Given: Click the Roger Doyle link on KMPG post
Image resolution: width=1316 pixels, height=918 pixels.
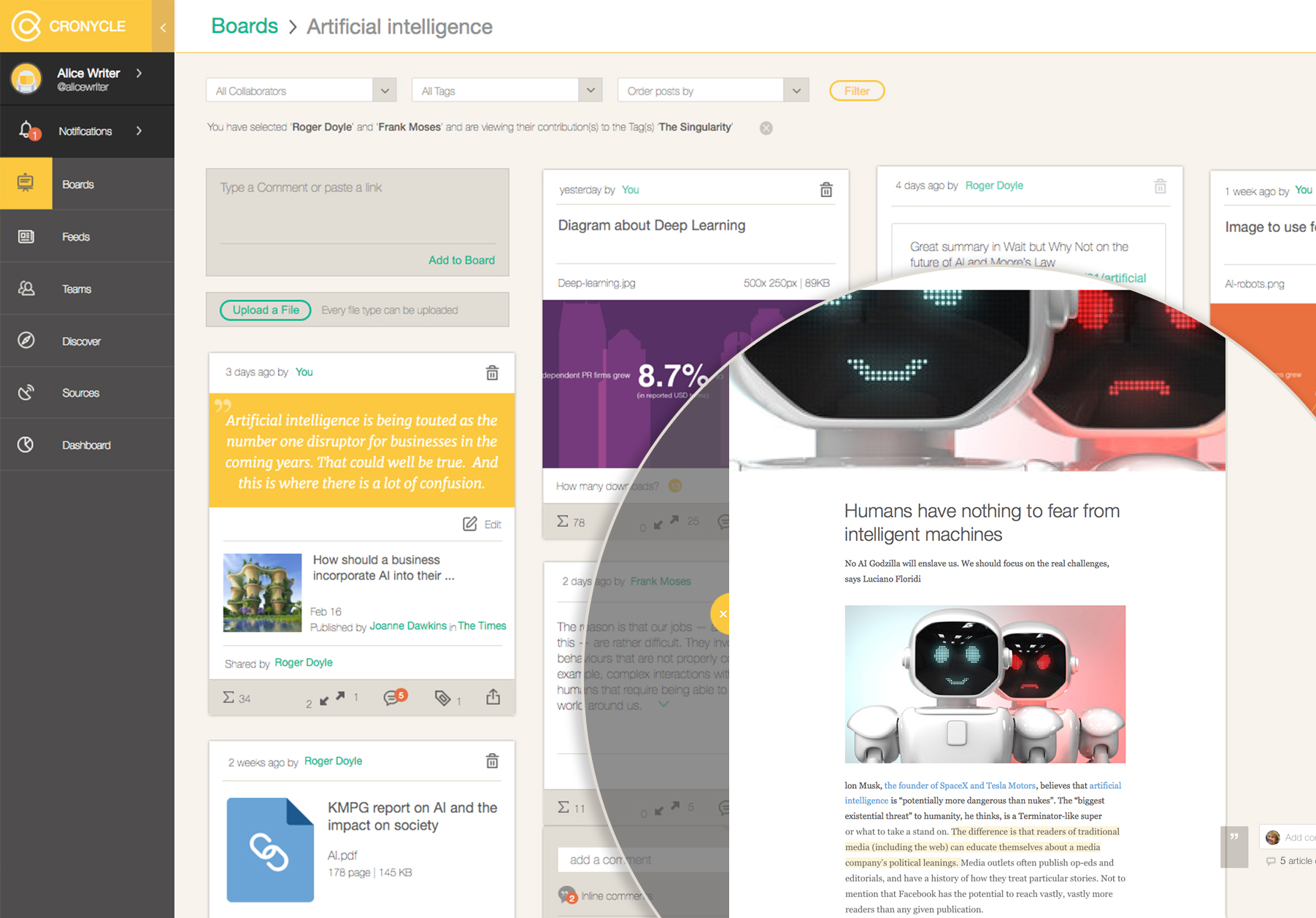Looking at the screenshot, I should click(333, 760).
